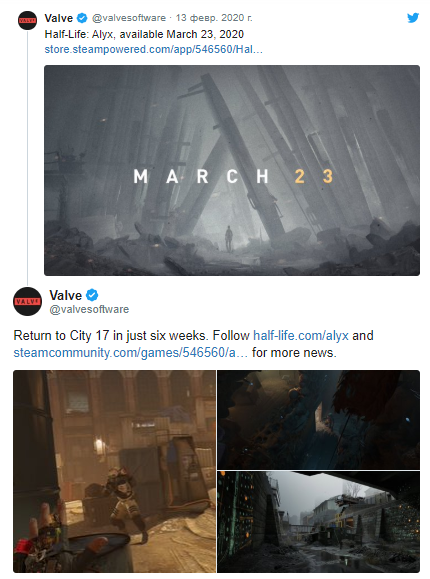Click the Half-Life: Alyx available March 23 text
430x579 pixels.
(144, 34)
